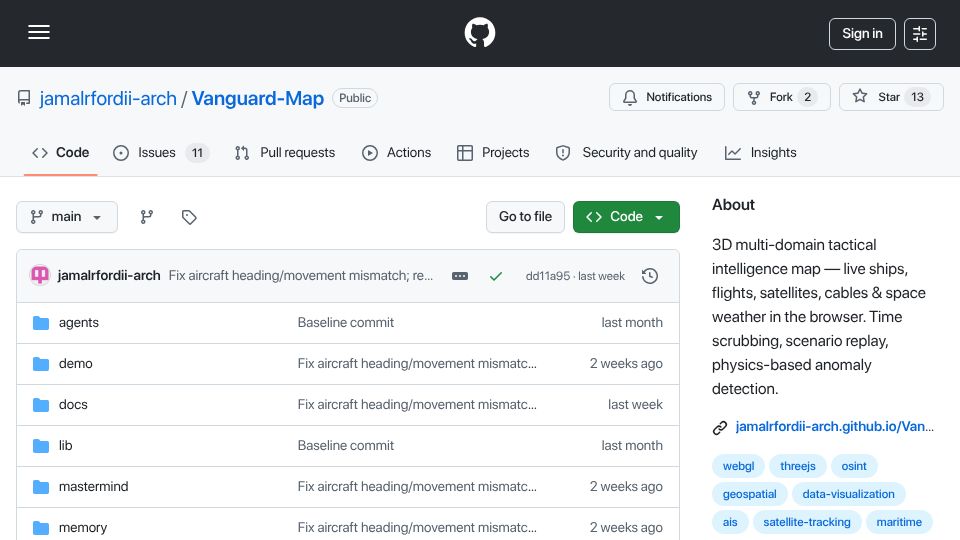Open the Actions tab
This screenshot has height=540, width=960.
point(397,152)
